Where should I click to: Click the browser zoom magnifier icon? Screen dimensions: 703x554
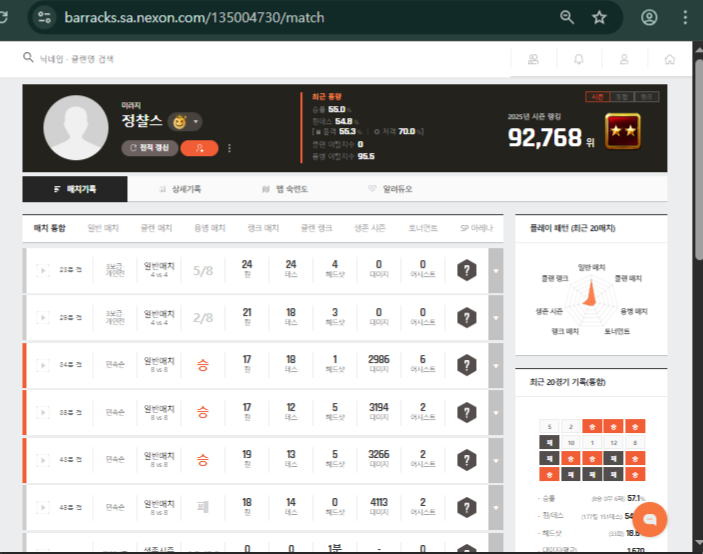567,17
